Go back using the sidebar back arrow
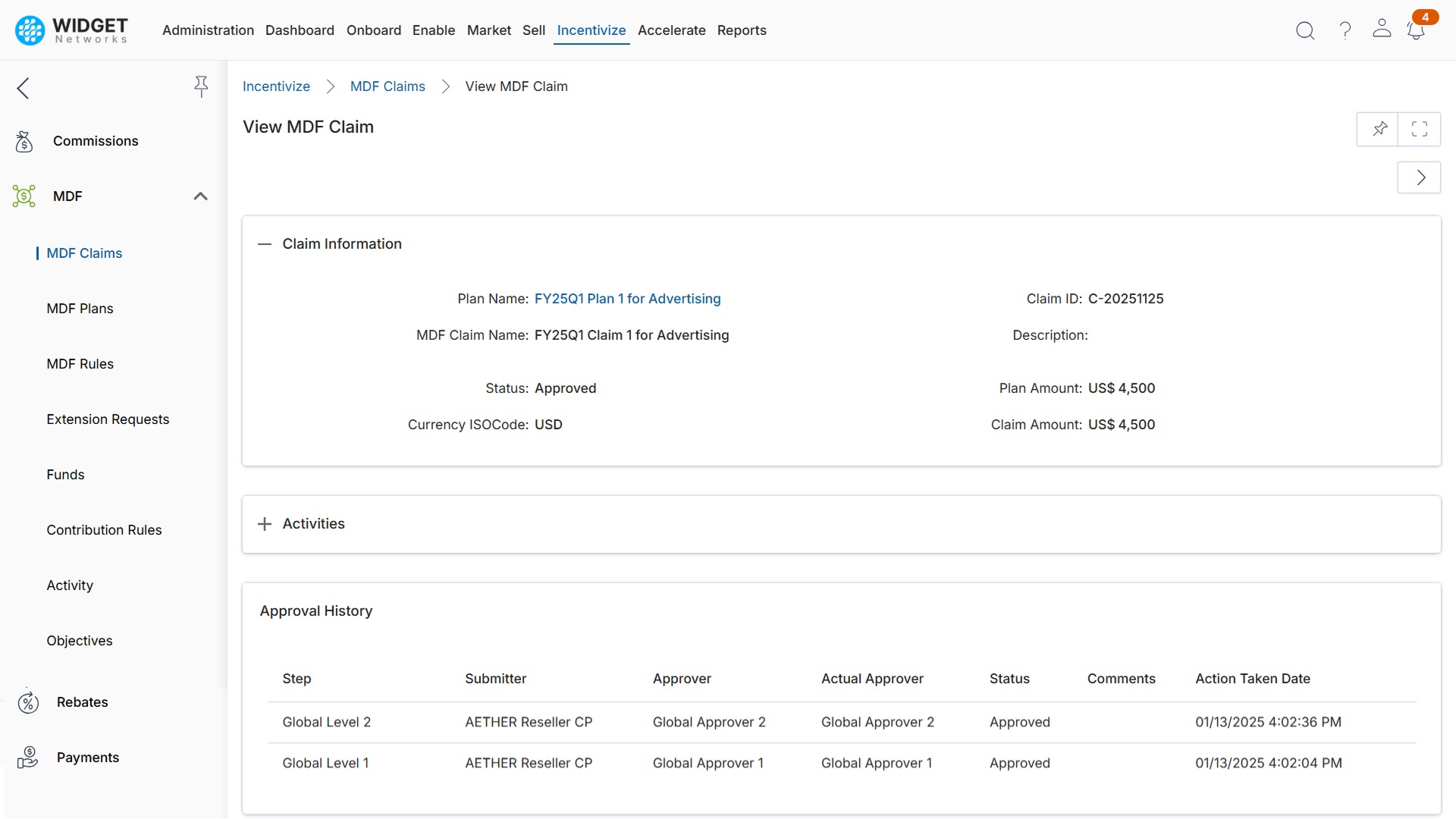 (x=23, y=88)
